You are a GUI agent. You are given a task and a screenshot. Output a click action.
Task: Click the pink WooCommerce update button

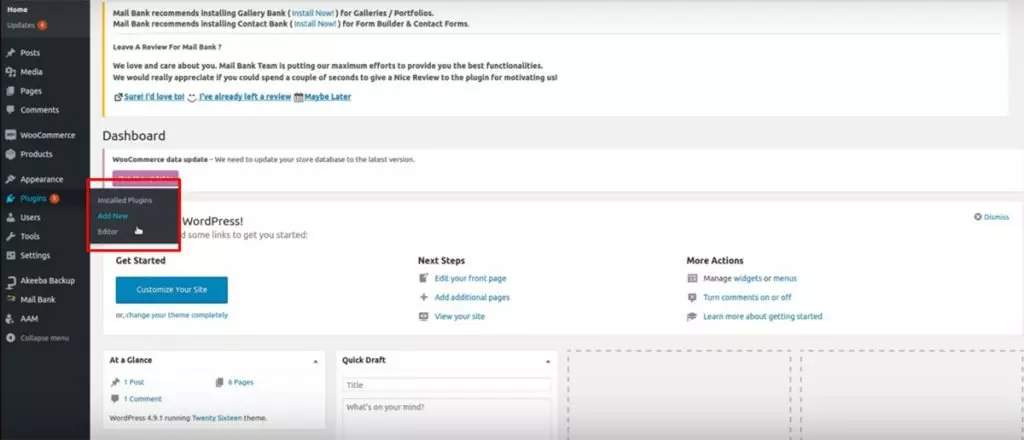[145, 178]
